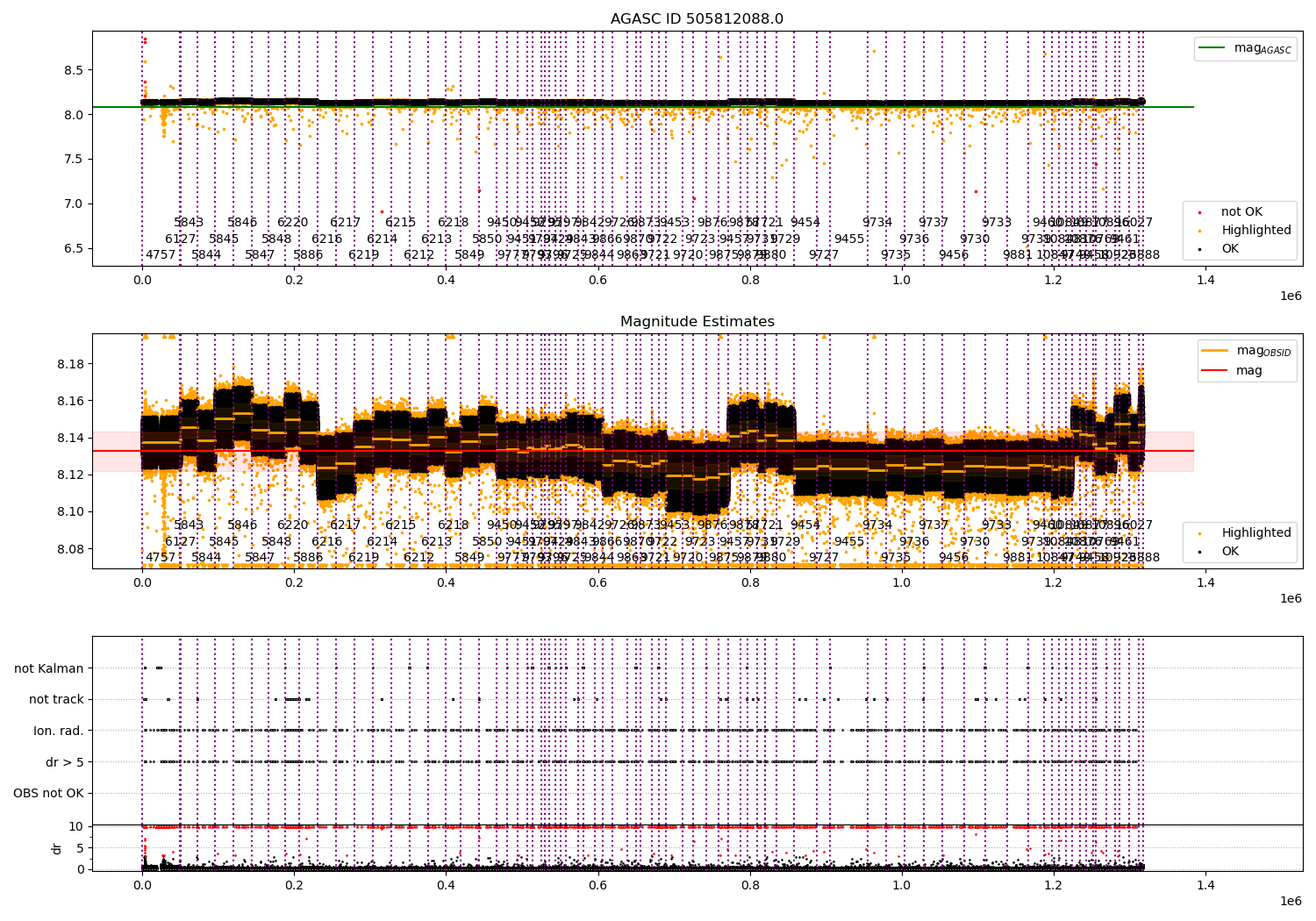Click the '8.14' y-tick on middle plot
Screen dimensions: 1316x921
pos(70,438)
